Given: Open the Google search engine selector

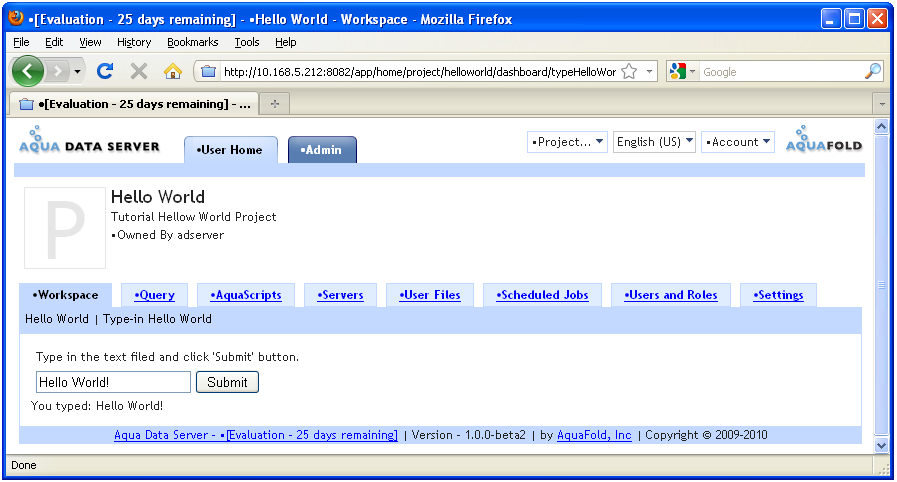Looking at the screenshot, I should (x=682, y=71).
